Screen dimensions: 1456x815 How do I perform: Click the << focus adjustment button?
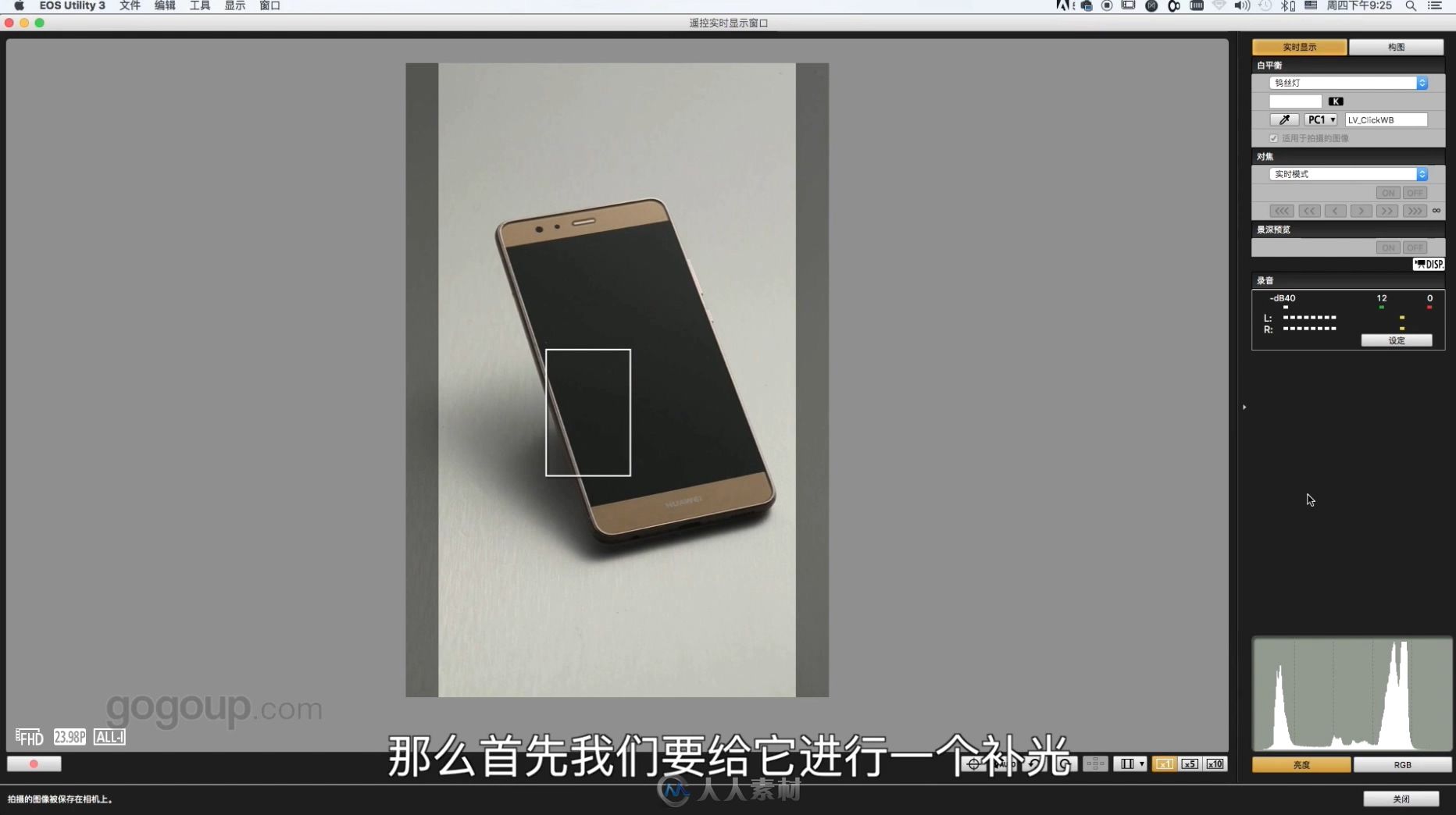pyautogui.click(x=1309, y=211)
